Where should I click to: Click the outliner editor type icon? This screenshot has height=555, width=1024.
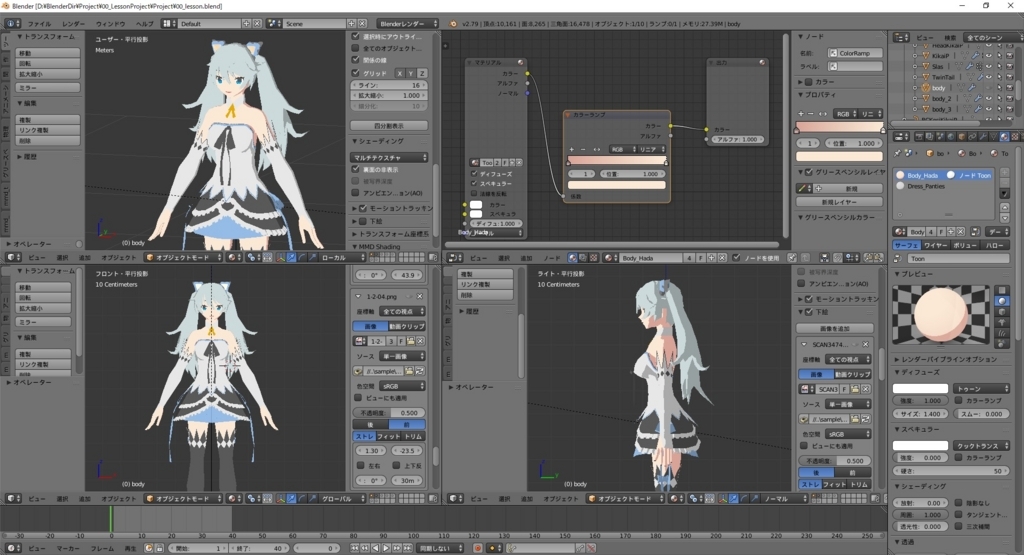pos(901,38)
